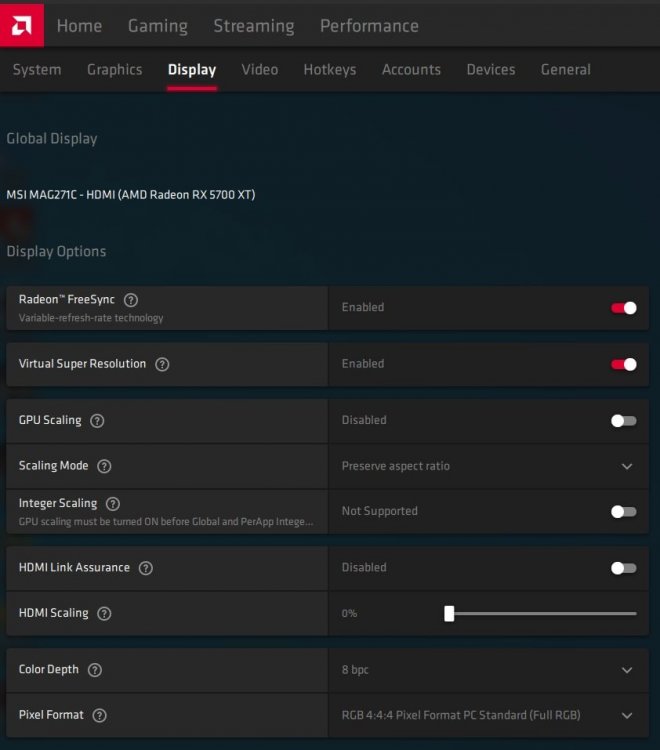660x750 pixels.
Task: Click the Color Depth help icon
Action: [96, 670]
